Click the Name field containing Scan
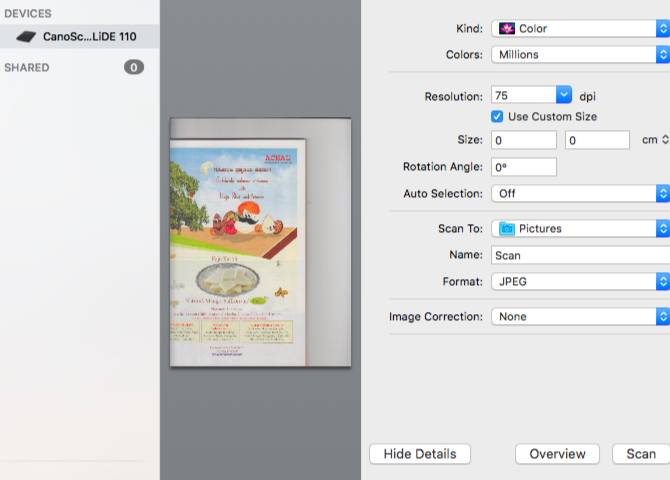 pos(580,255)
